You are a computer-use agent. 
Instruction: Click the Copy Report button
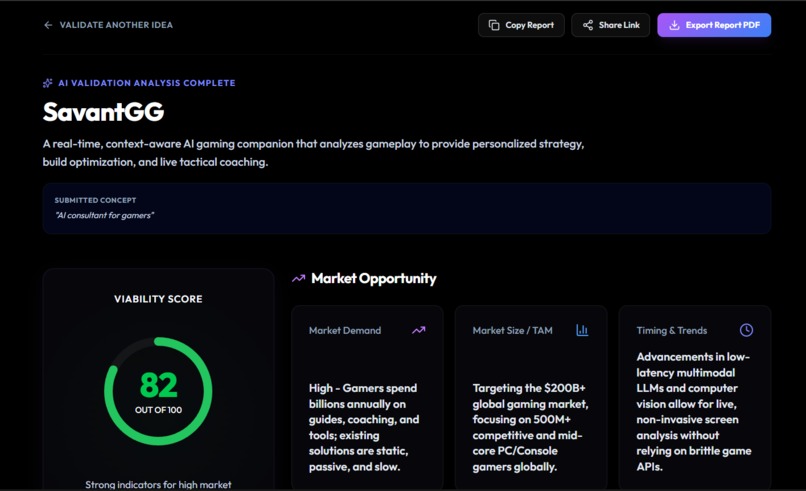click(x=521, y=25)
